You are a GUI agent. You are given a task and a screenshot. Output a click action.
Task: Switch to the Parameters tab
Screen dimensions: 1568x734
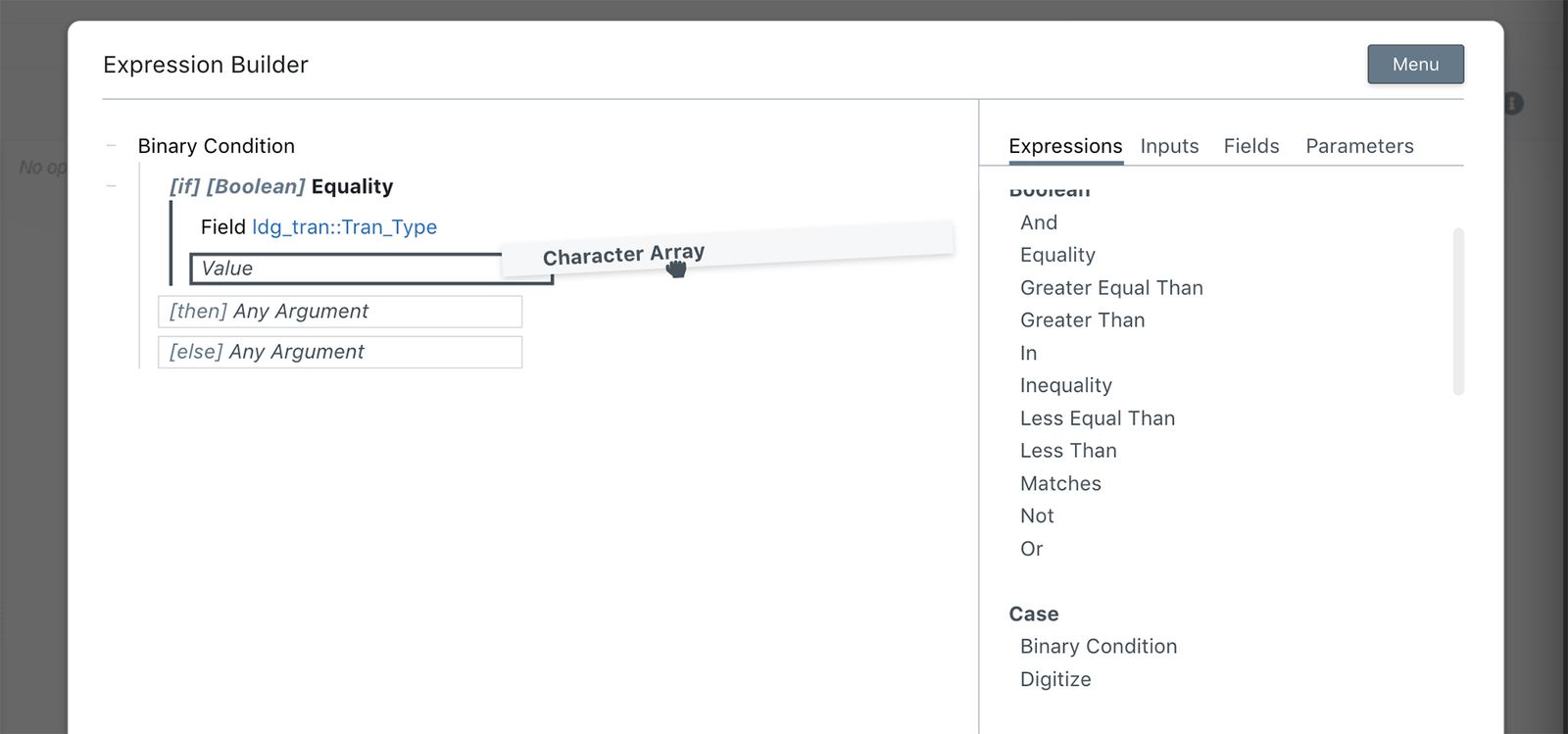pyautogui.click(x=1359, y=145)
